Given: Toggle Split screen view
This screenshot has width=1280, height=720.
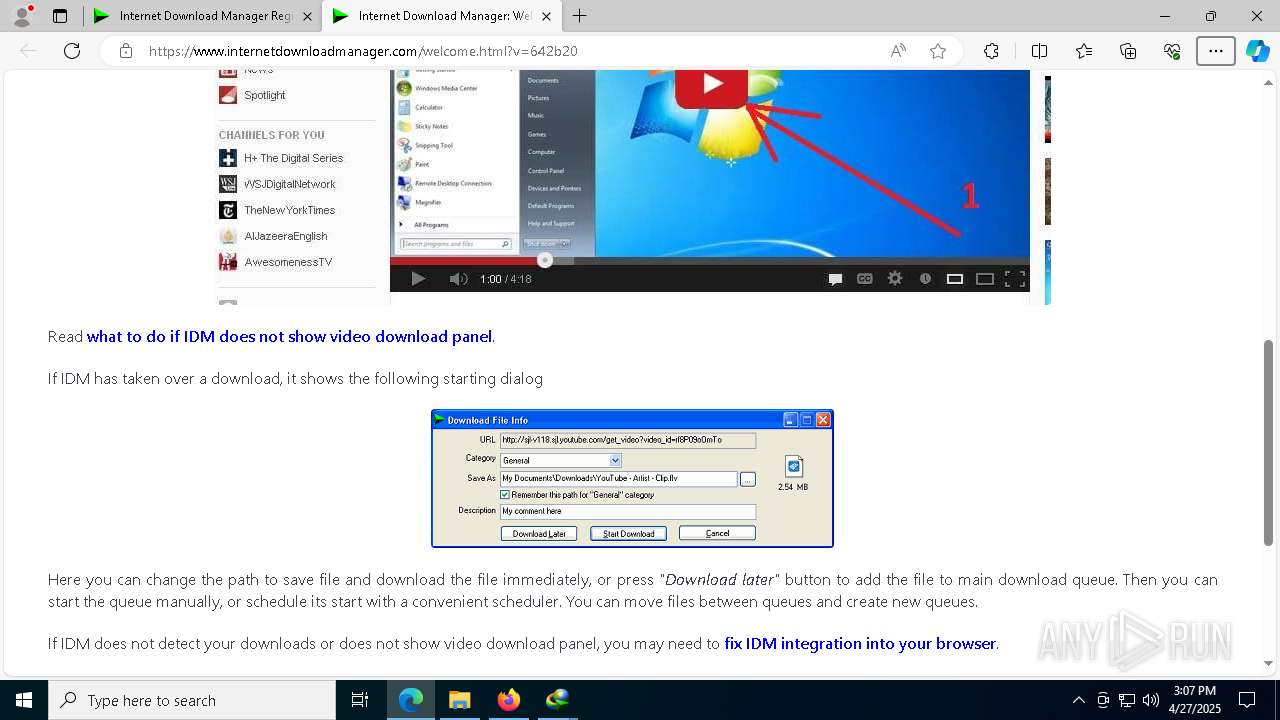Looking at the screenshot, I should (1039, 51).
